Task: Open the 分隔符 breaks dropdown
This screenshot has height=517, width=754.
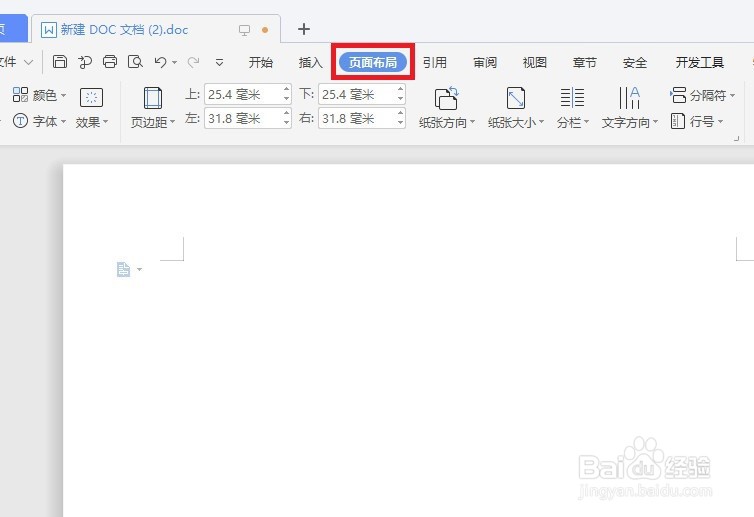Action: coord(703,95)
